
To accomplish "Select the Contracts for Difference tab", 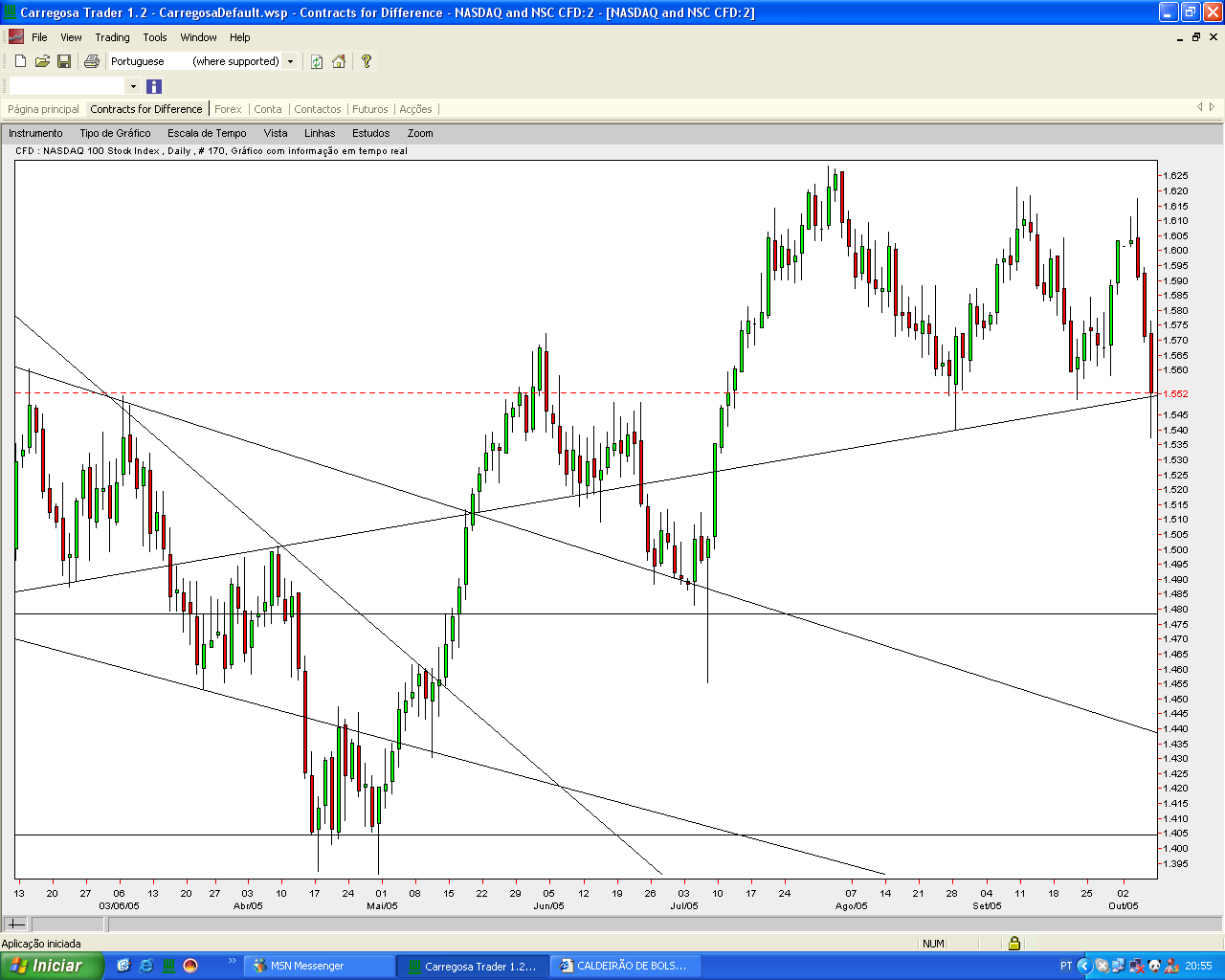I will coord(146,109).
